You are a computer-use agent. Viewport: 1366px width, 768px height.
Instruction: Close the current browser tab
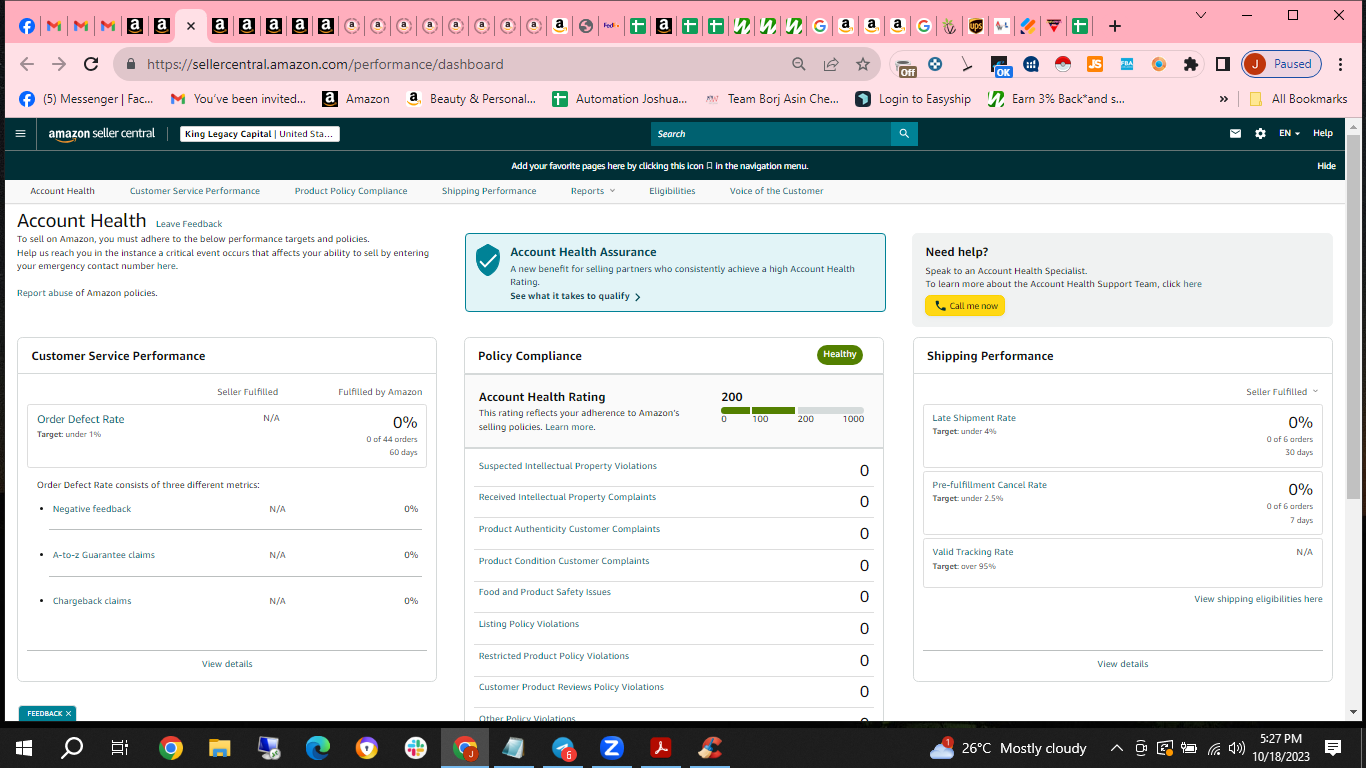pos(190,26)
